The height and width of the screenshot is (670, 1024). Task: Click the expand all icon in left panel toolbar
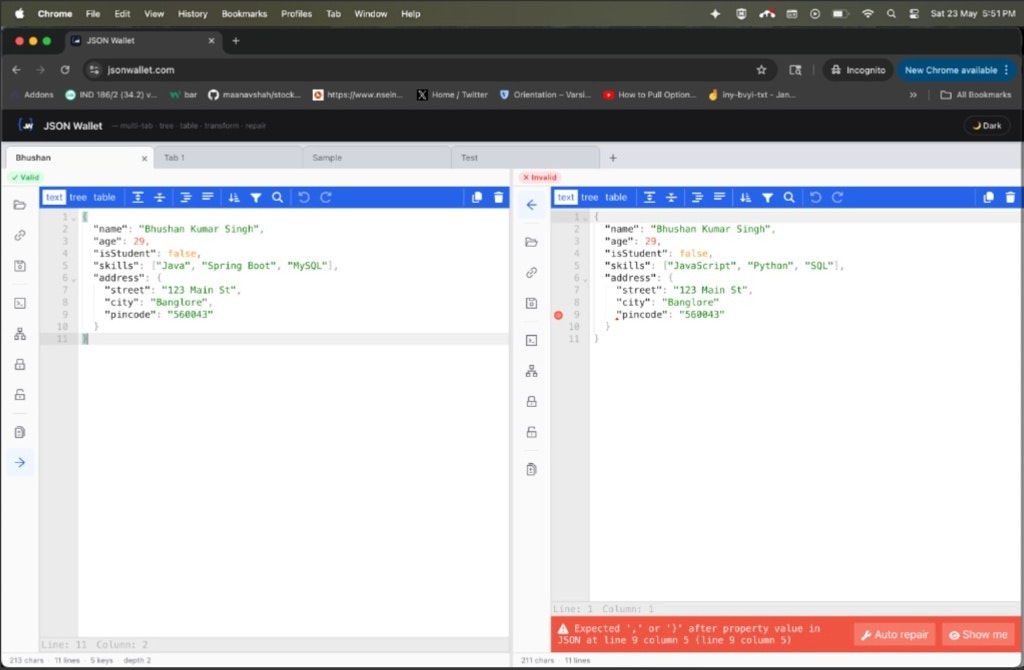click(x=138, y=197)
